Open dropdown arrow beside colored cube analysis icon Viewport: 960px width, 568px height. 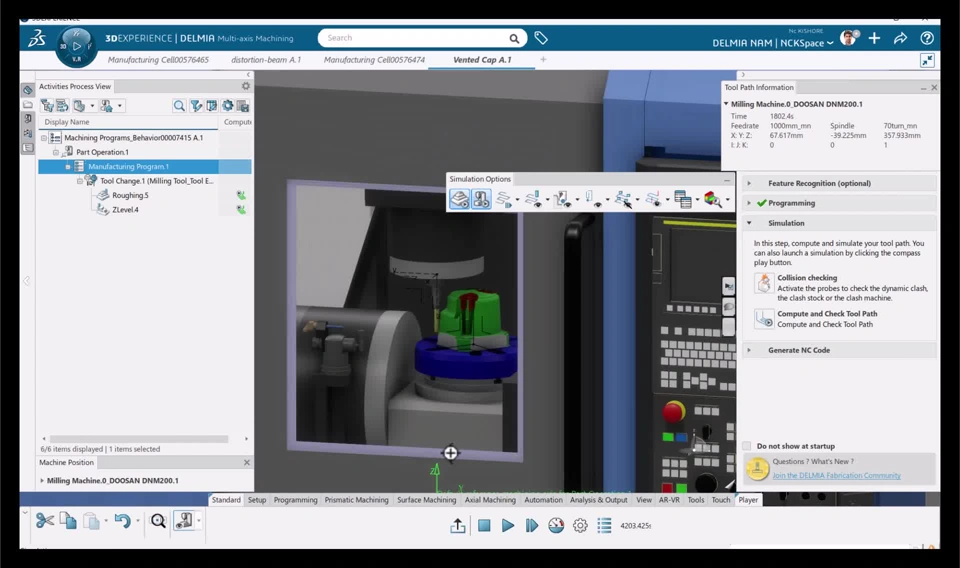click(x=727, y=200)
